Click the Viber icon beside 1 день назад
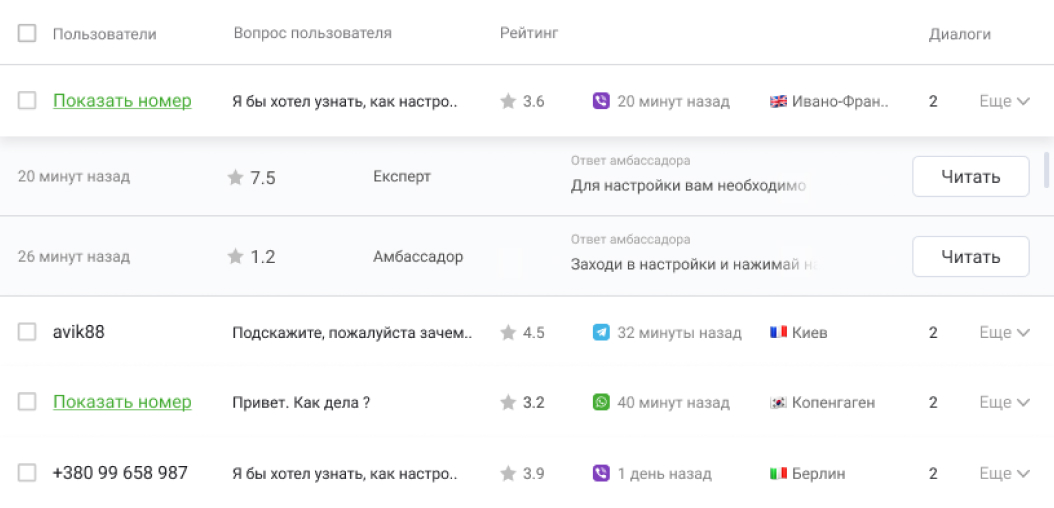 [x=601, y=473]
